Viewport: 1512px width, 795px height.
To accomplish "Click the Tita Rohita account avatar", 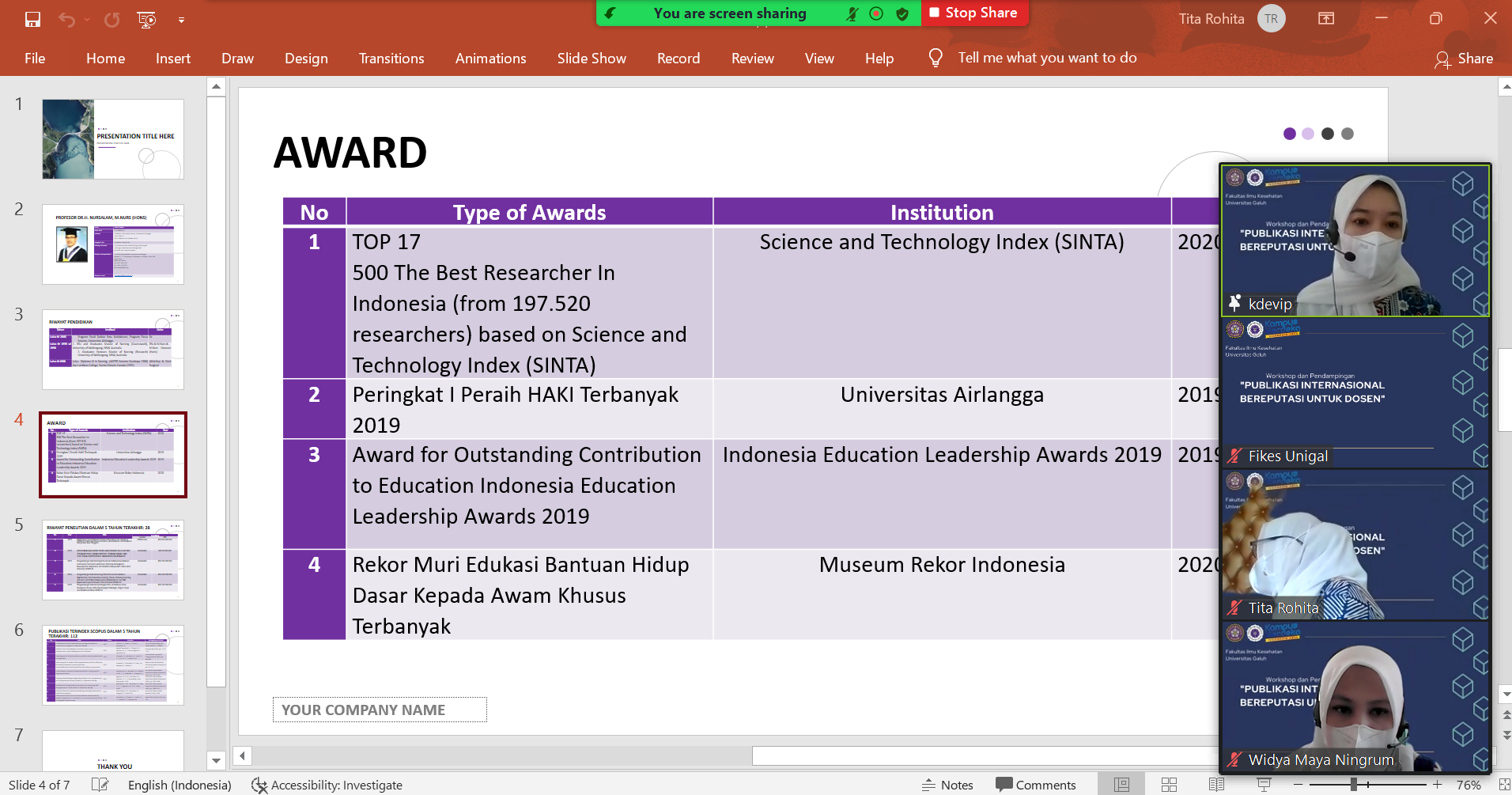I will [x=1271, y=18].
